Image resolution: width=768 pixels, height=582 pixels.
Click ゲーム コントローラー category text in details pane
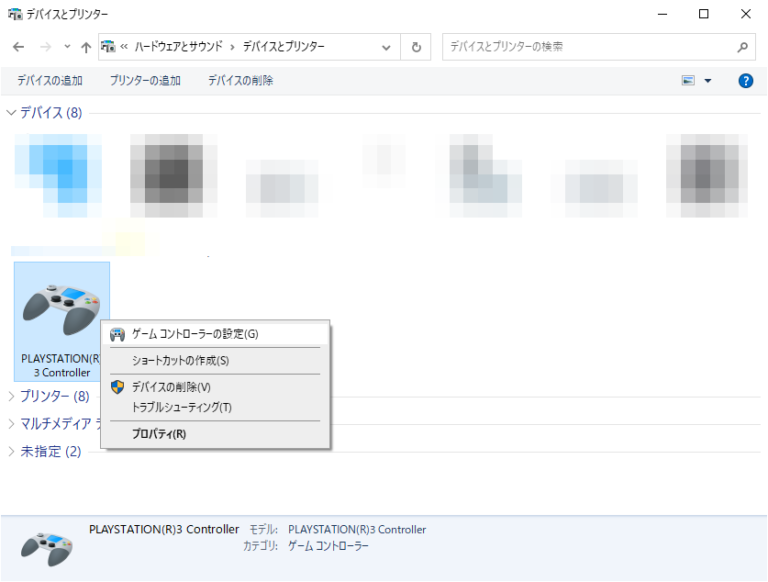click(x=328, y=546)
